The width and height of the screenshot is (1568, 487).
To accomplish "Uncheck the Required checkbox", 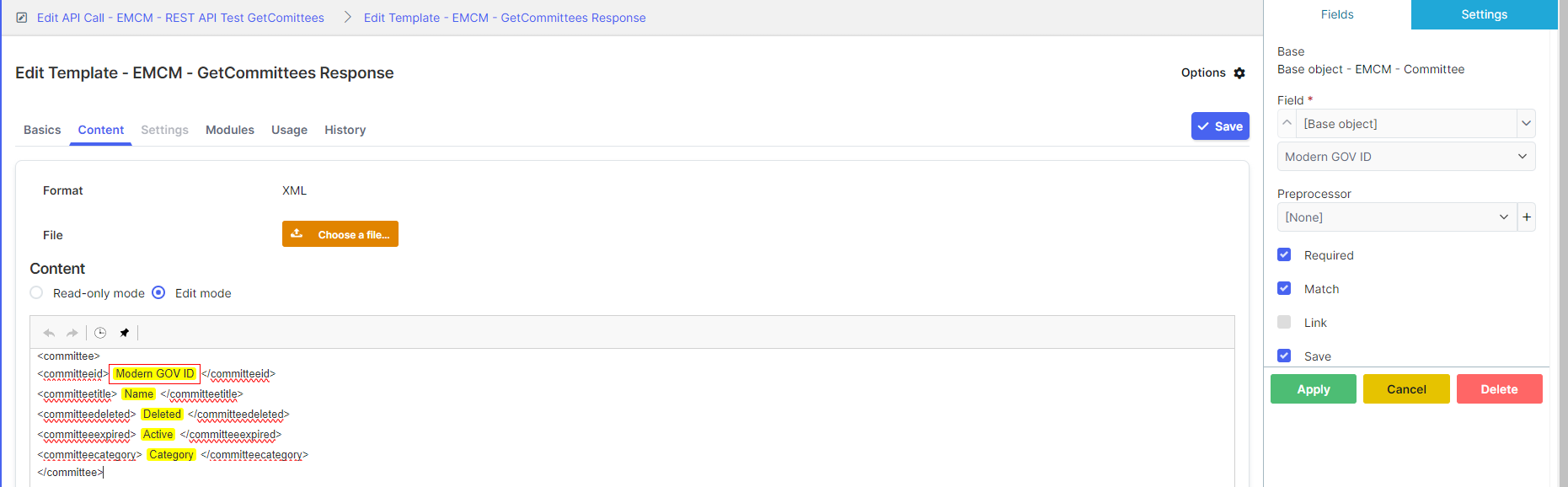I will [1284, 255].
